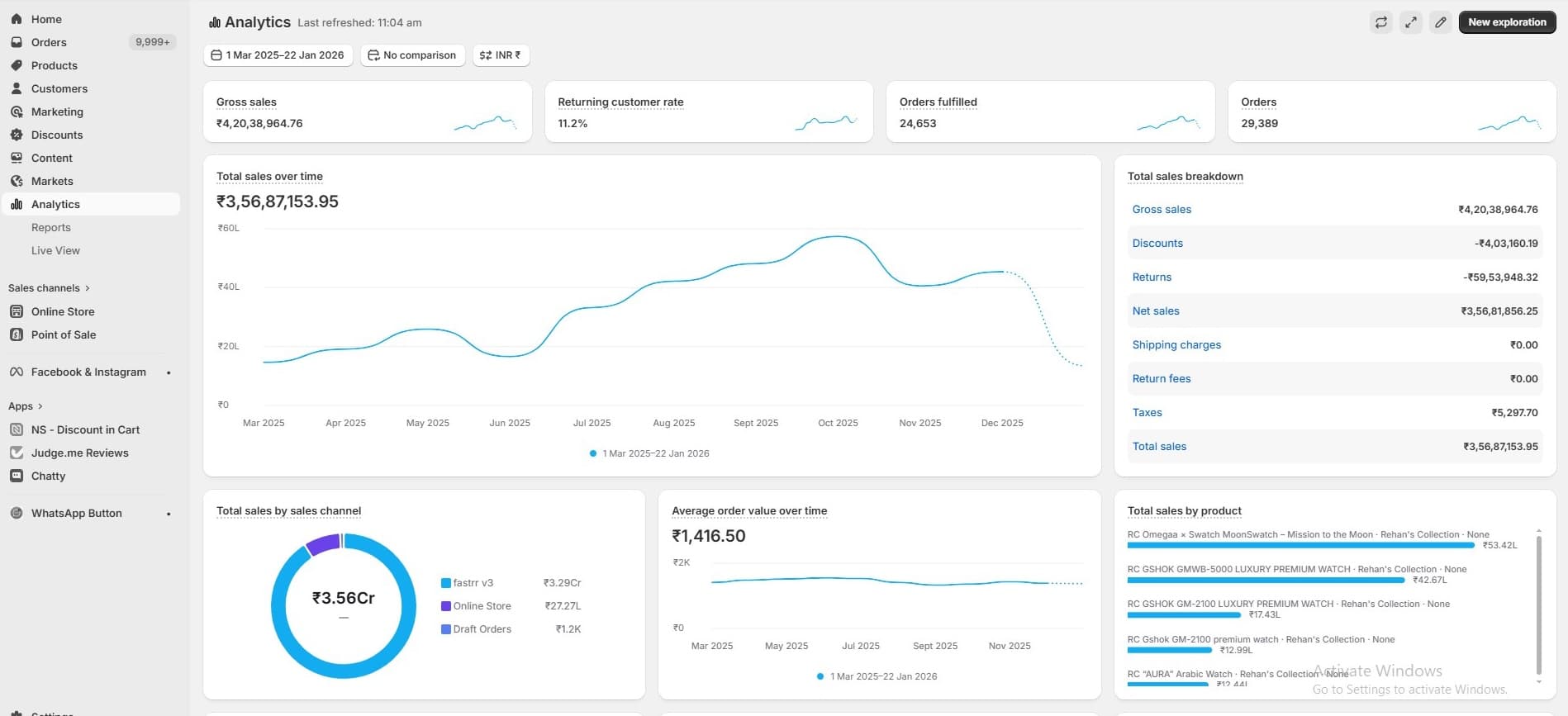Go to Products in the sidebar
The height and width of the screenshot is (716, 1568).
[55, 65]
